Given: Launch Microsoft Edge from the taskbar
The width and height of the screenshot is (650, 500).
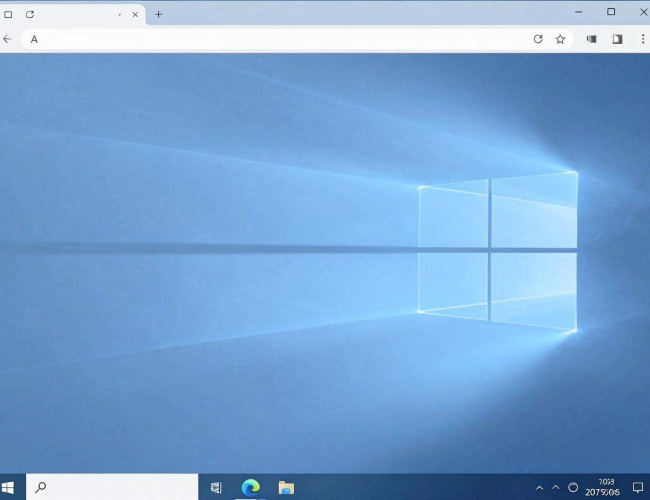Looking at the screenshot, I should (x=251, y=488).
